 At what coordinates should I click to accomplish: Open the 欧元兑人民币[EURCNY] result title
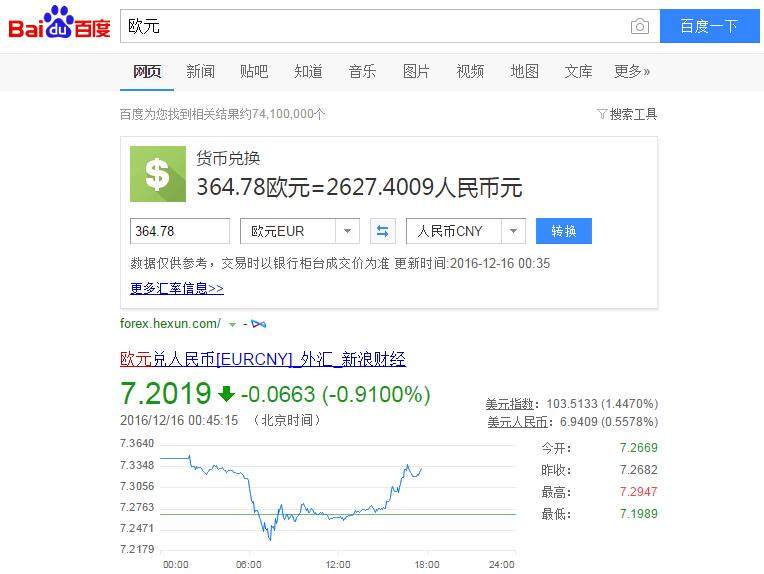tap(263, 359)
